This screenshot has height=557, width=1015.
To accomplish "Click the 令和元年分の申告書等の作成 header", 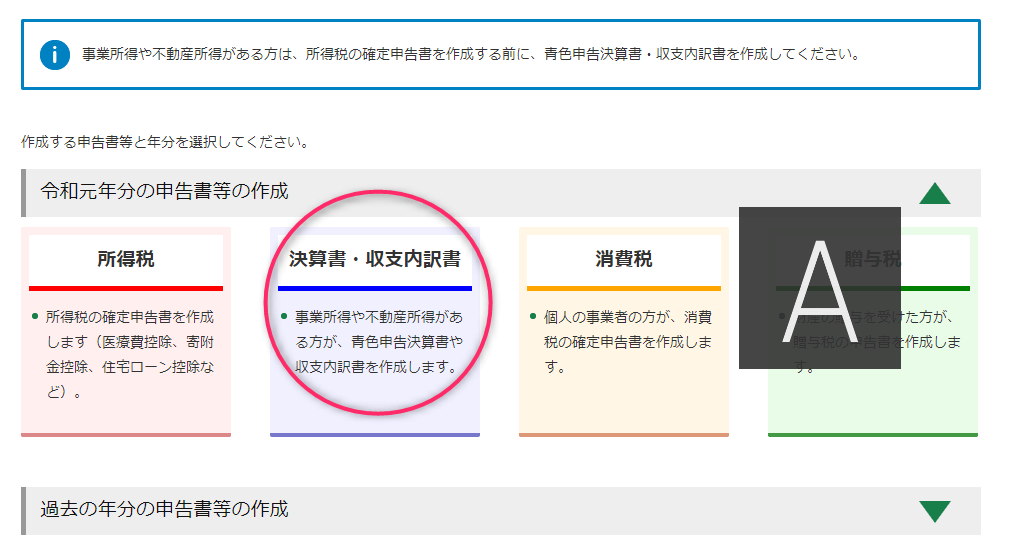I will 165,191.
